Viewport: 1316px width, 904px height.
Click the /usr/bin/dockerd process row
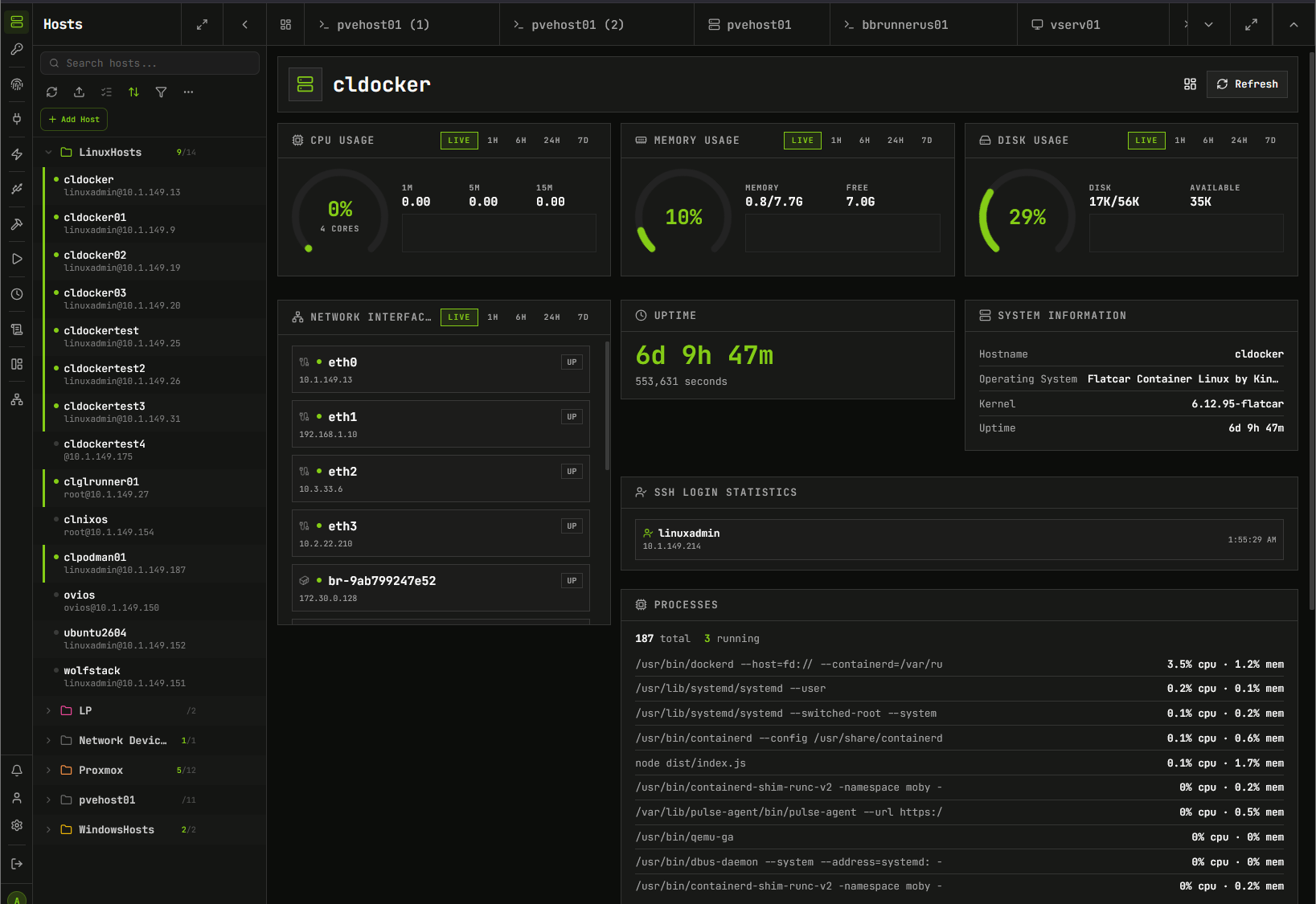pyautogui.click(x=959, y=665)
